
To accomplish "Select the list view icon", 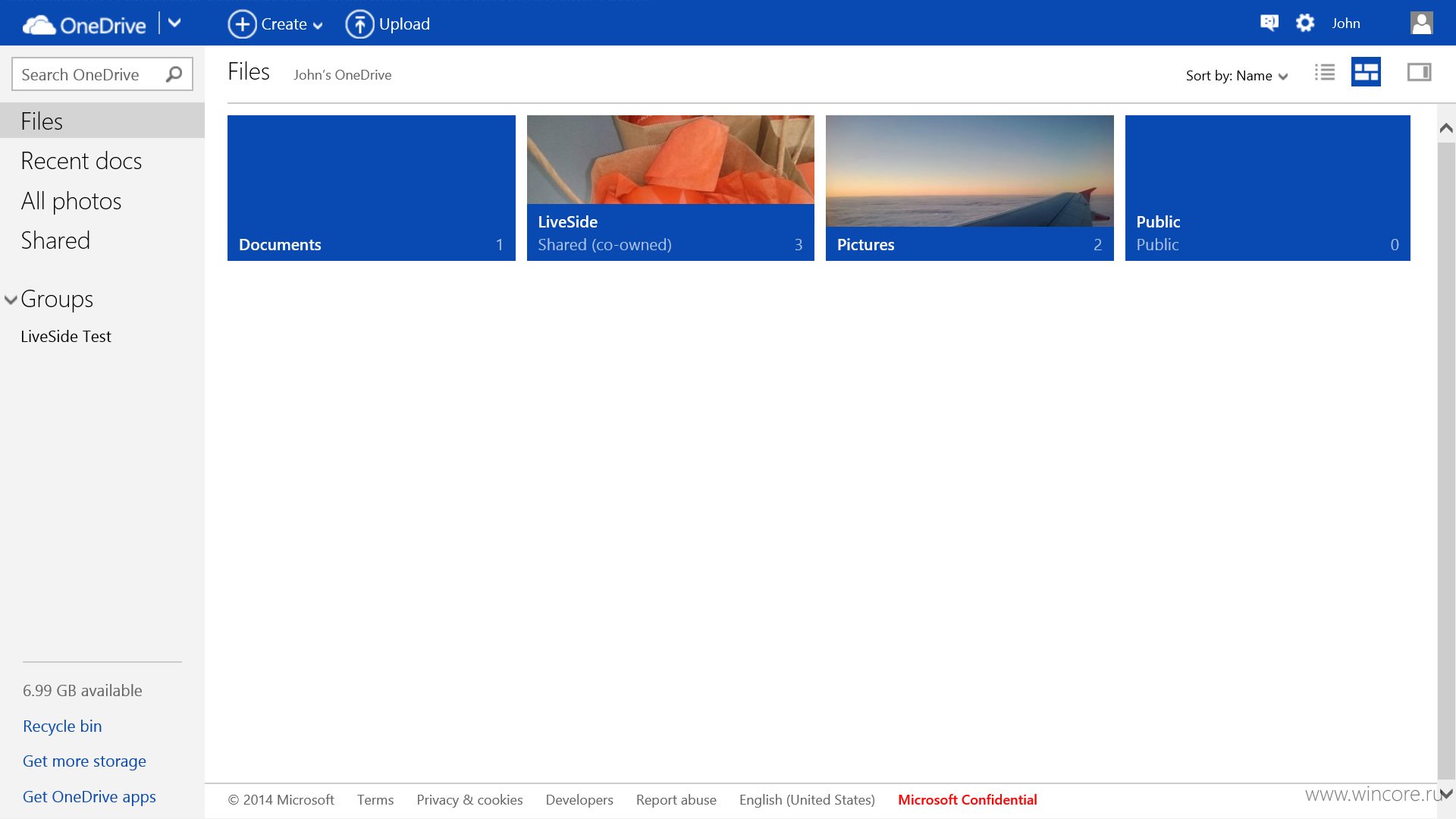I will (1324, 72).
